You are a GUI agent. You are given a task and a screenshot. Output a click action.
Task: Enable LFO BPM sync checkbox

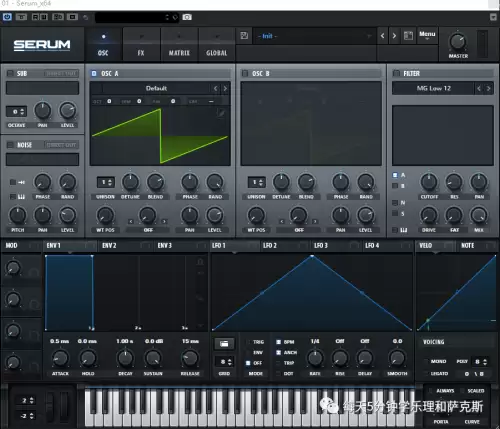(279, 342)
